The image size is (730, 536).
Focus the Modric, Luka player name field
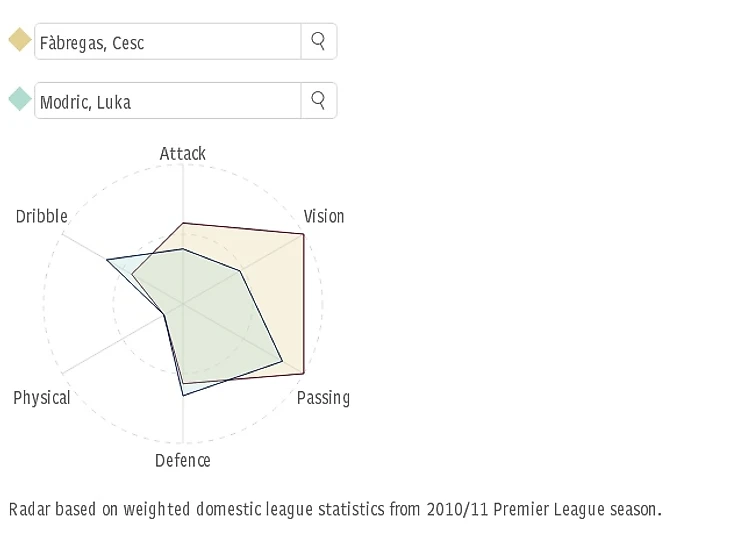click(x=167, y=101)
